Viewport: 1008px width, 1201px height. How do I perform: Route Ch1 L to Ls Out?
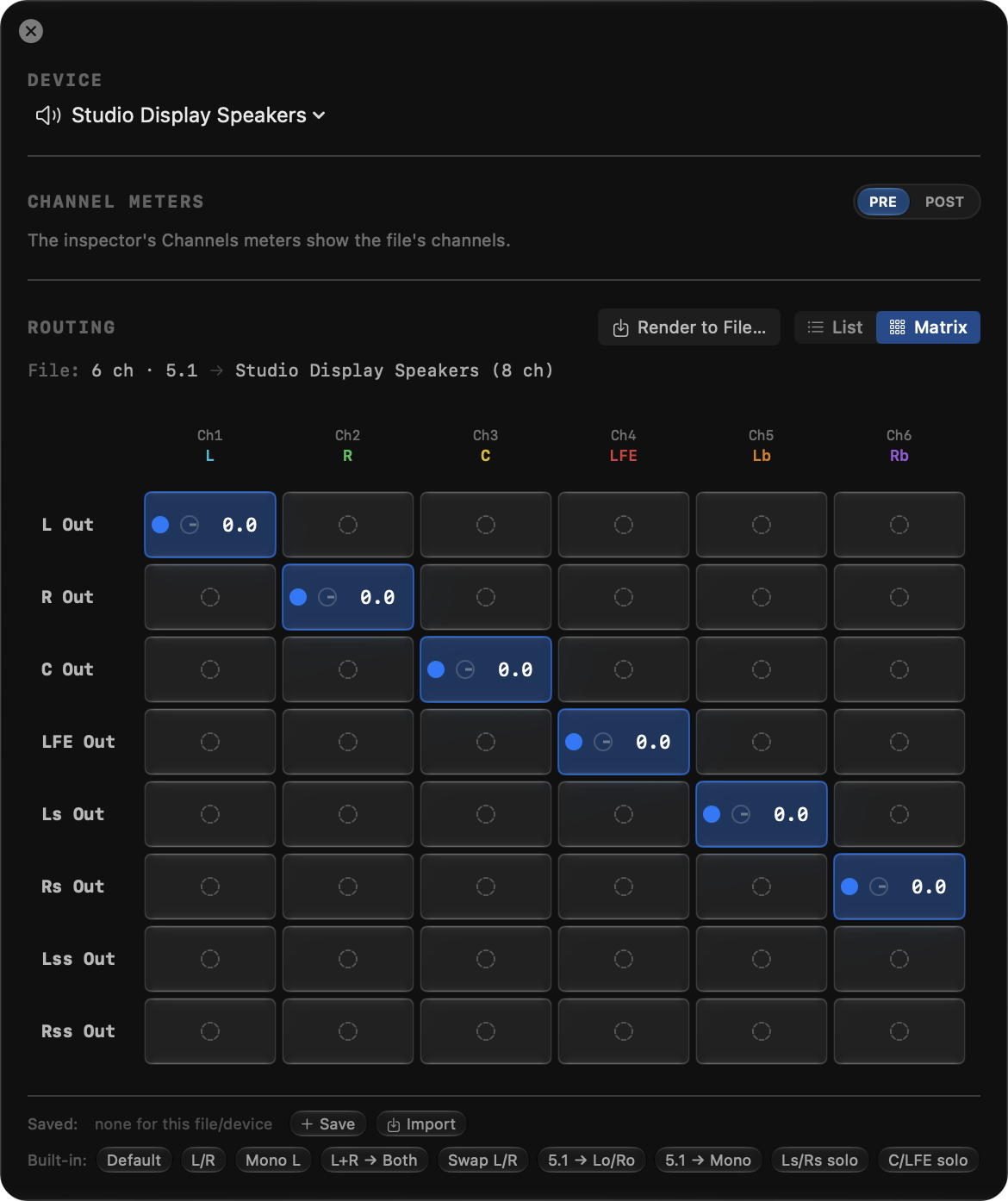[x=210, y=814]
